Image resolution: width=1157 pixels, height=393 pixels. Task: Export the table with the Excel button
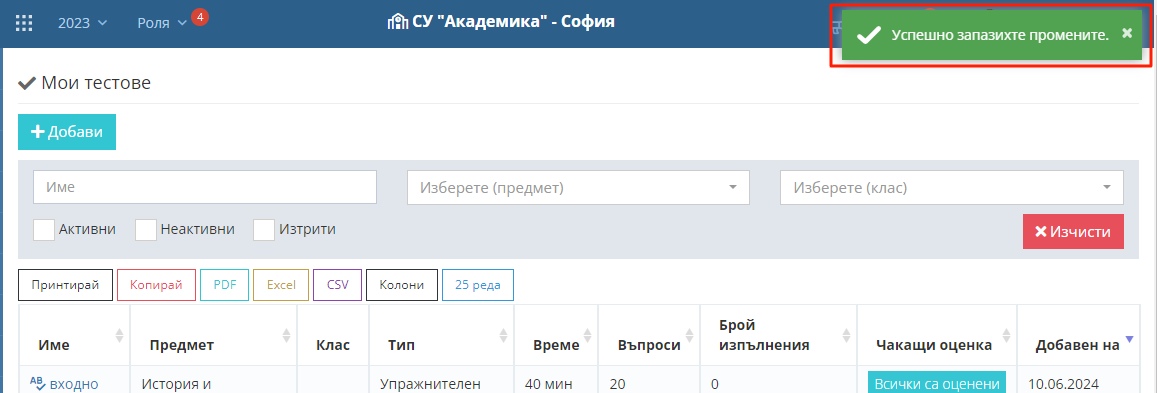[281, 285]
